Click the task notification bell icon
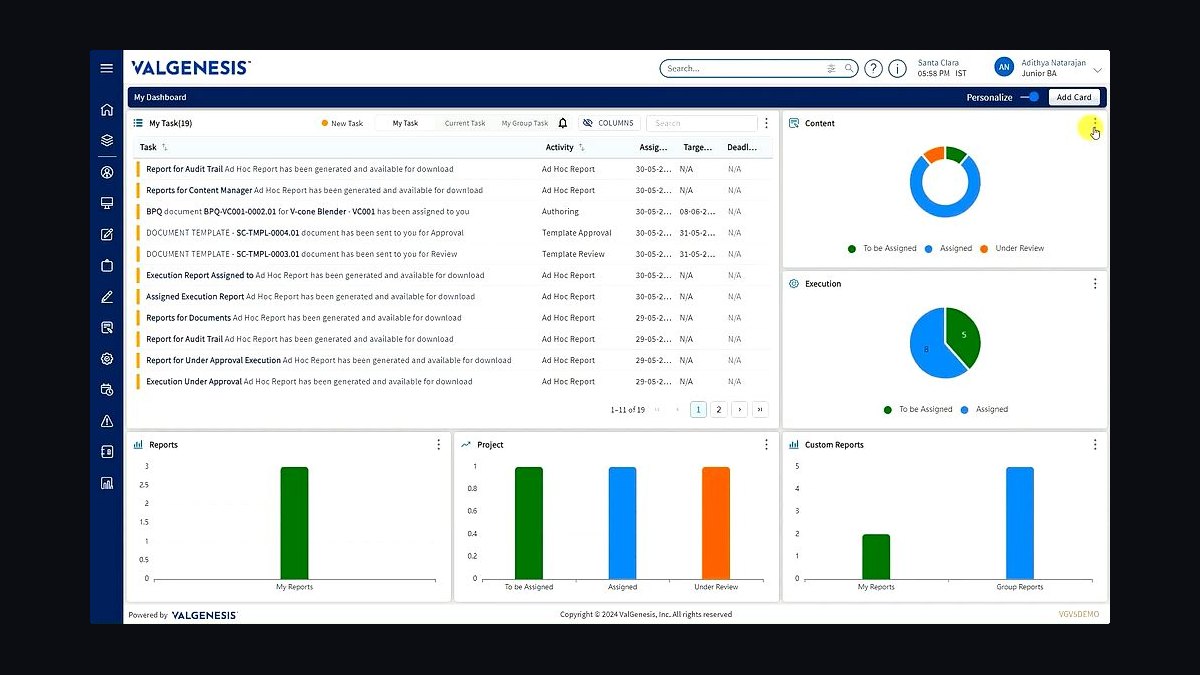1200x675 pixels. point(563,123)
